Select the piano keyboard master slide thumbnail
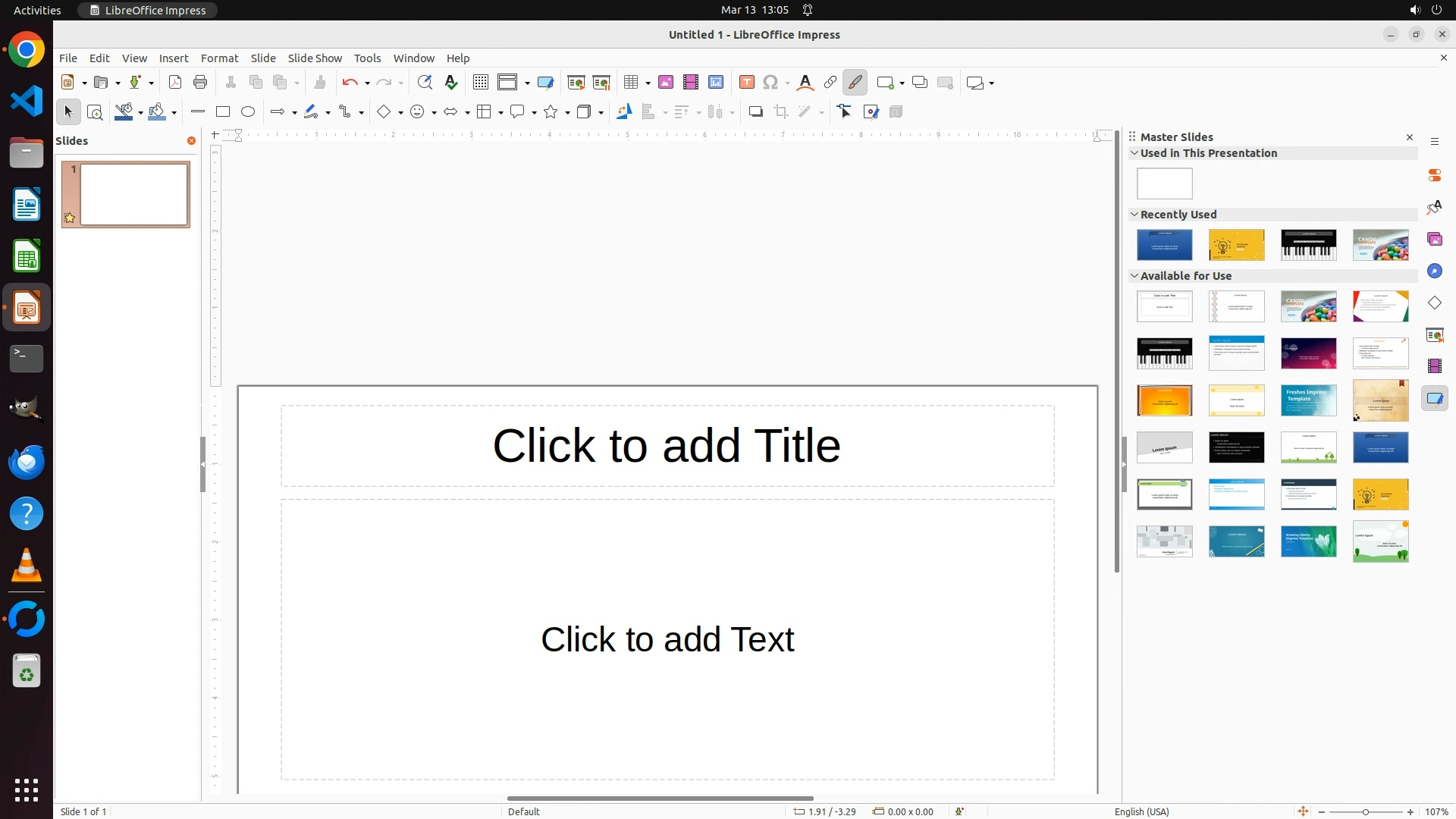 point(1308,245)
